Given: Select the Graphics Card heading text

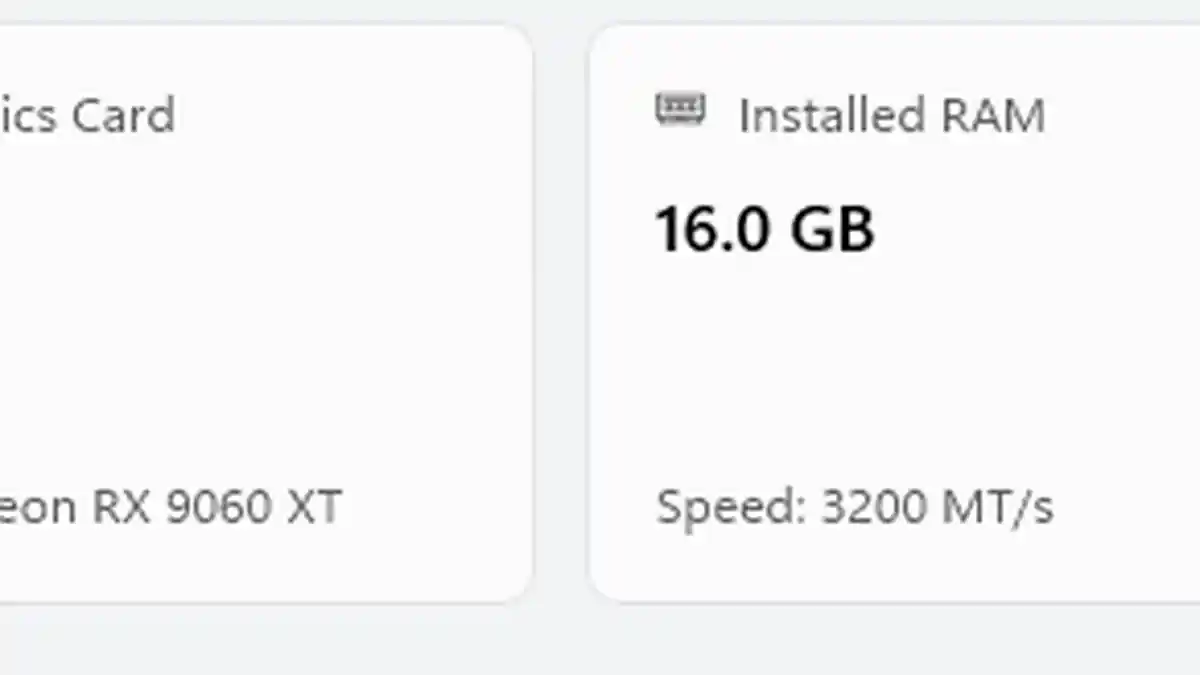Looking at the screenshot, I should (87, 115).
